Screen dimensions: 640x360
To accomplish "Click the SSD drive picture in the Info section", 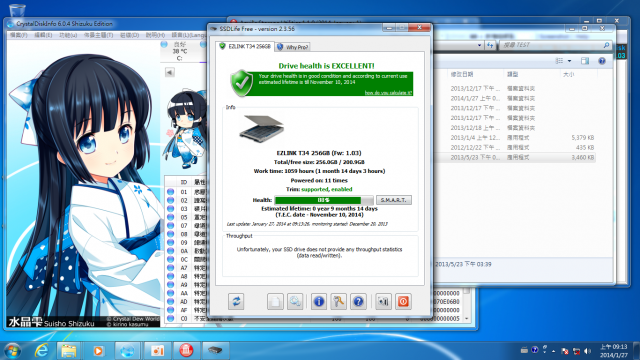I will pyautogui.click(x=262, y=129).
